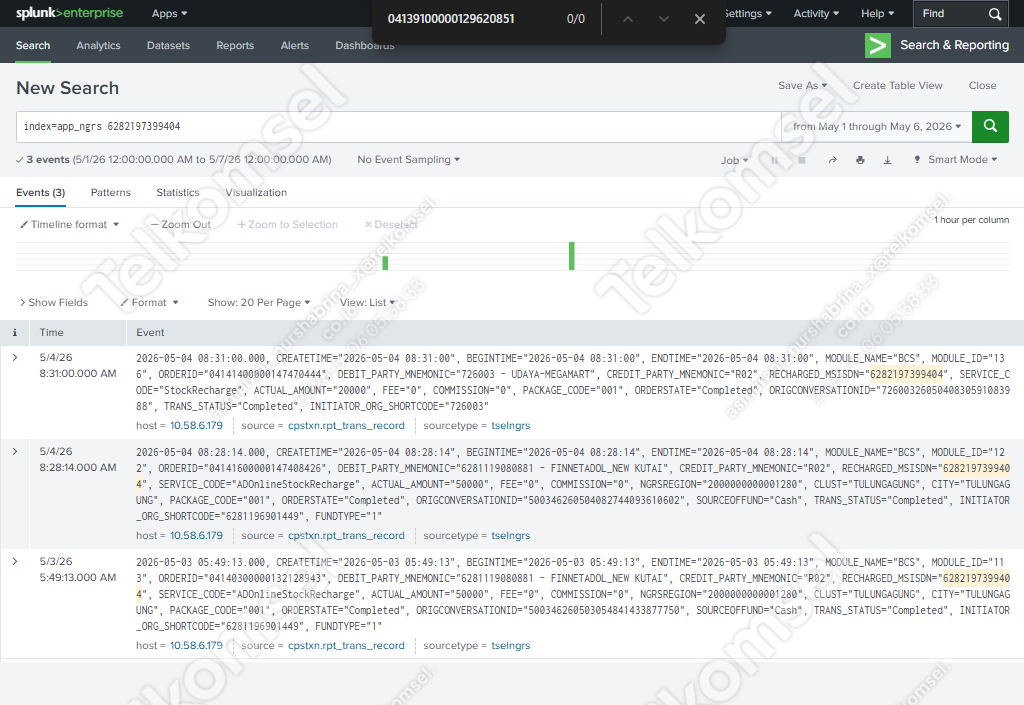Viewport: 1024px width, 705px height.
Task: Click the Close button near Save As
Action: 982,86
